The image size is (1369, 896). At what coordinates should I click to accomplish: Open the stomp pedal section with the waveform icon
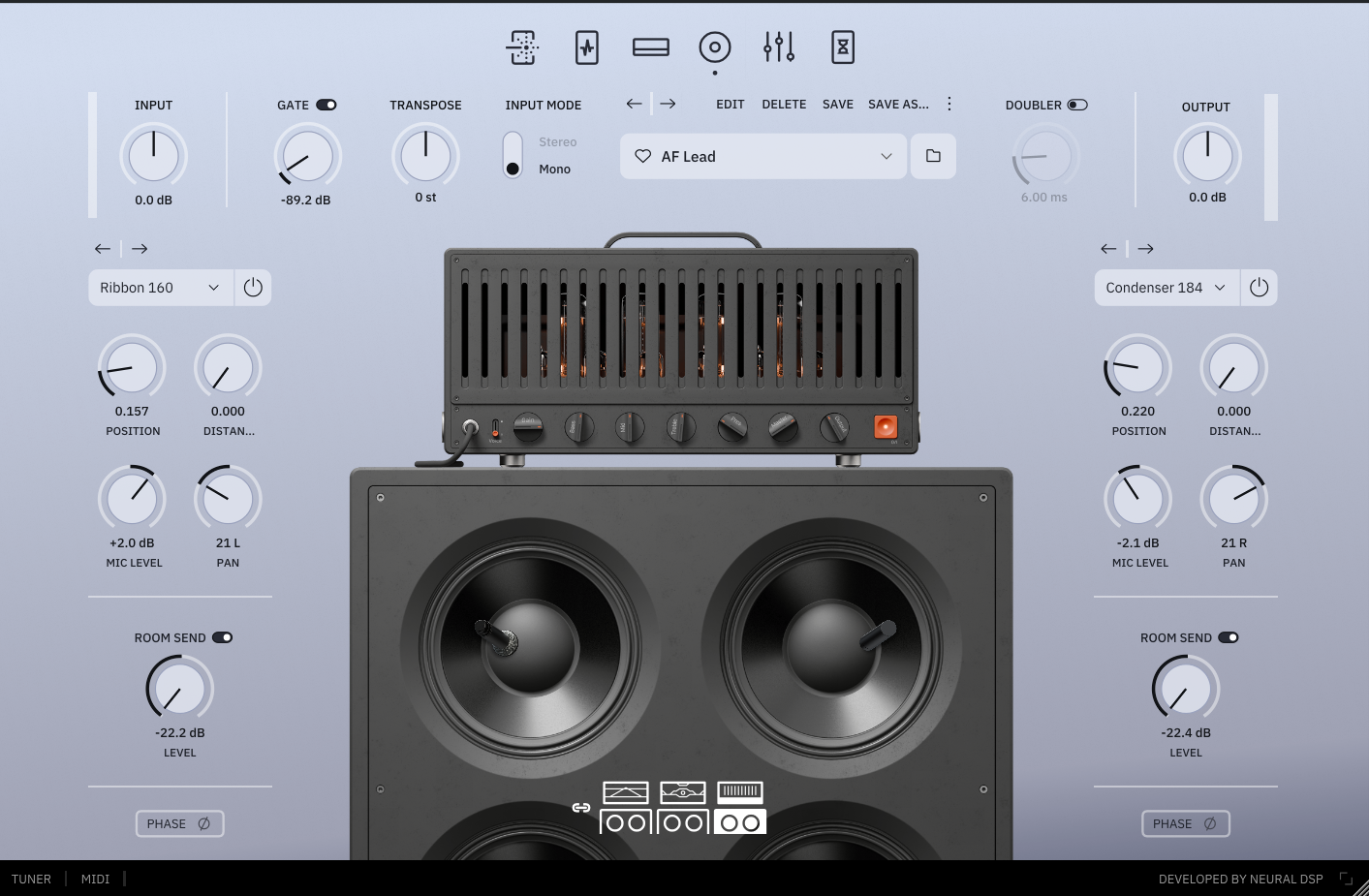click(x=587, y=47)
